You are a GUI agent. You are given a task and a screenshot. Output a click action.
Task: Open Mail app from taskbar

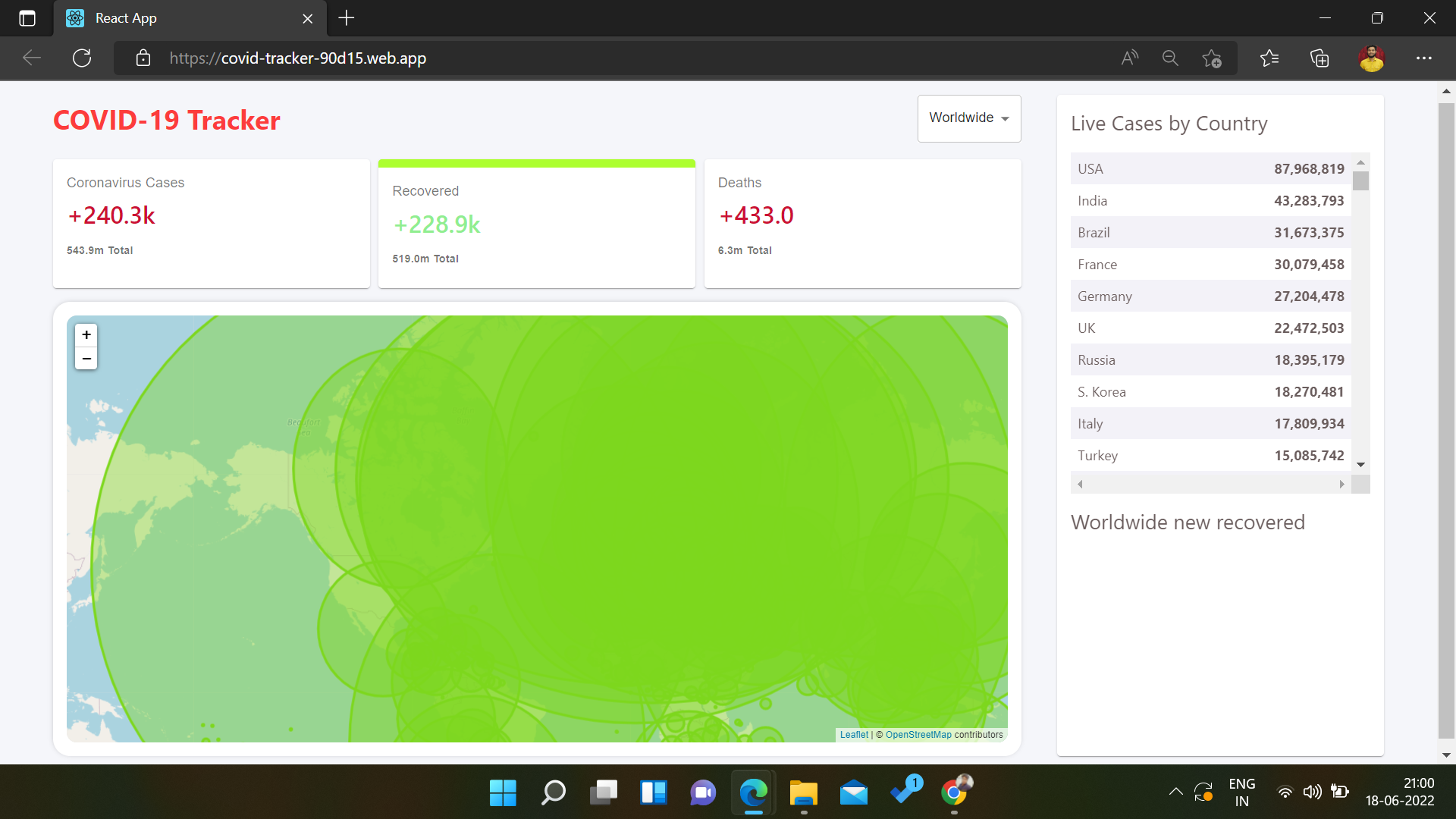854,792
